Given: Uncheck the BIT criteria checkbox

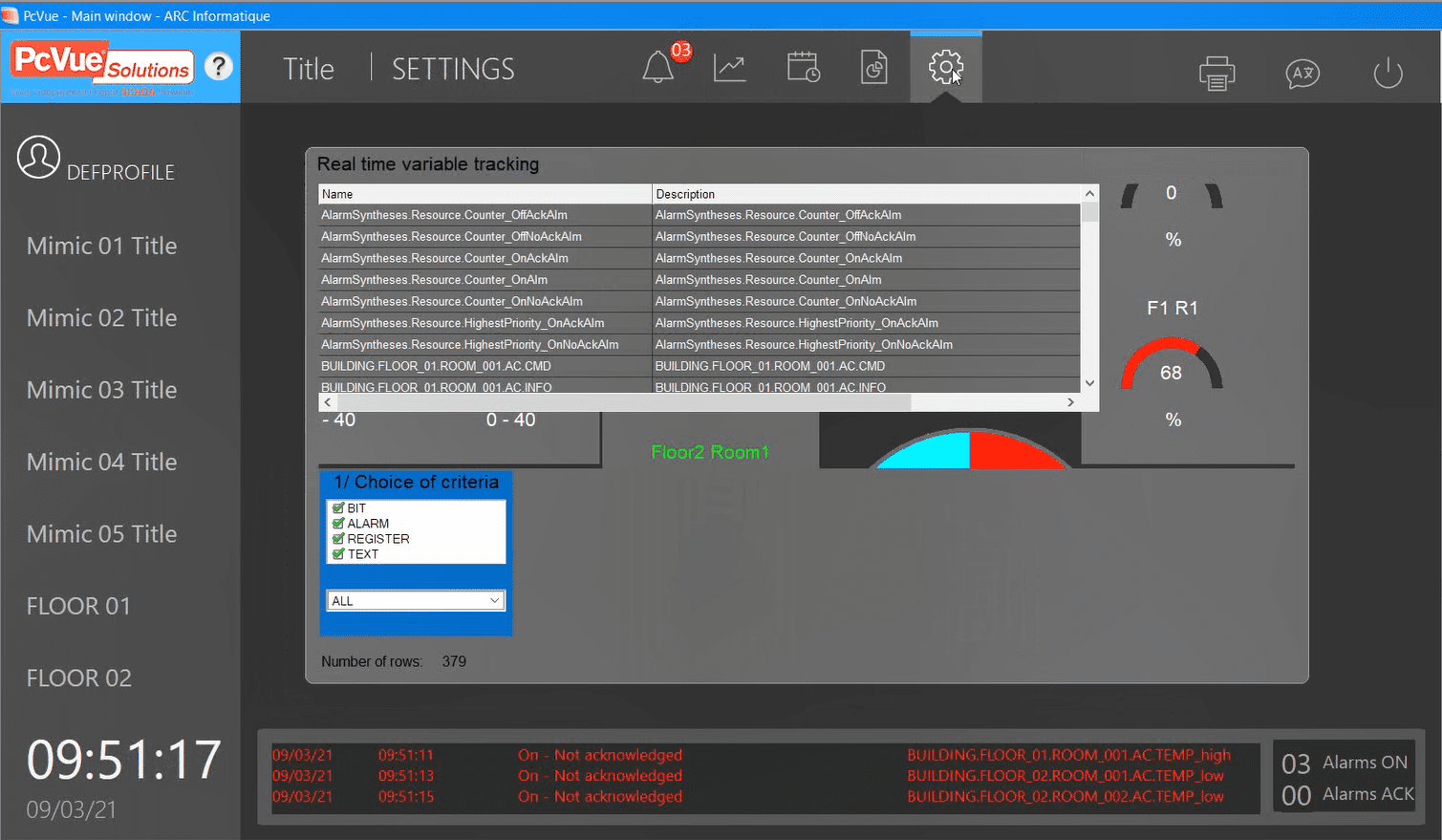Looking at the screenshot, I should pyautogui.click(x=338, y=508).
